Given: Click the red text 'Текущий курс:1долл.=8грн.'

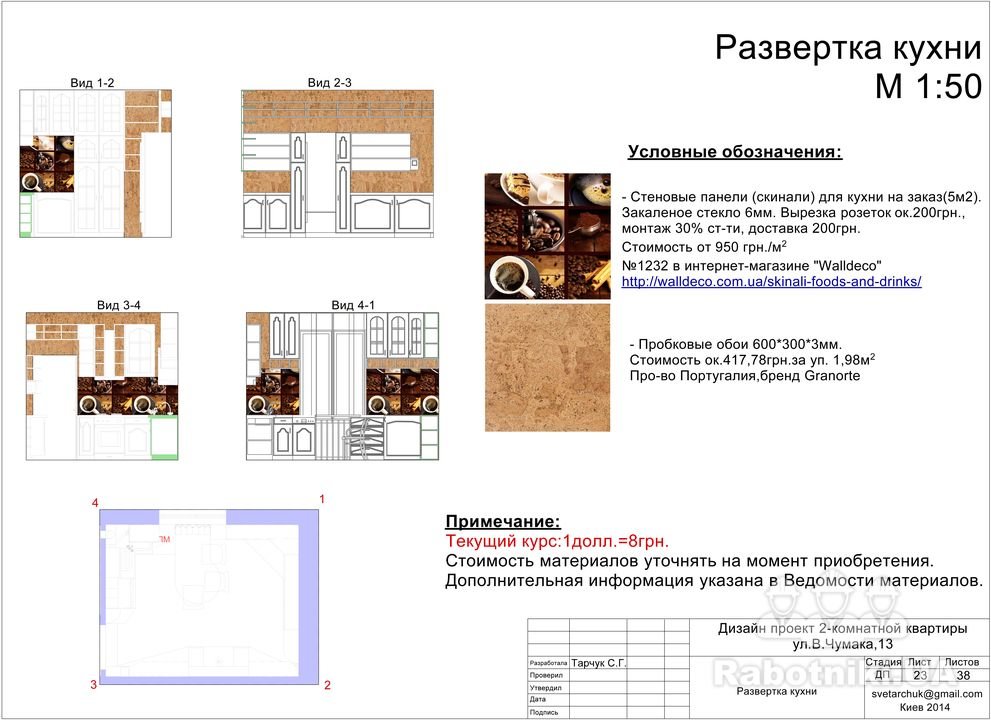Looking at the screenshot, I should [557, 541].
